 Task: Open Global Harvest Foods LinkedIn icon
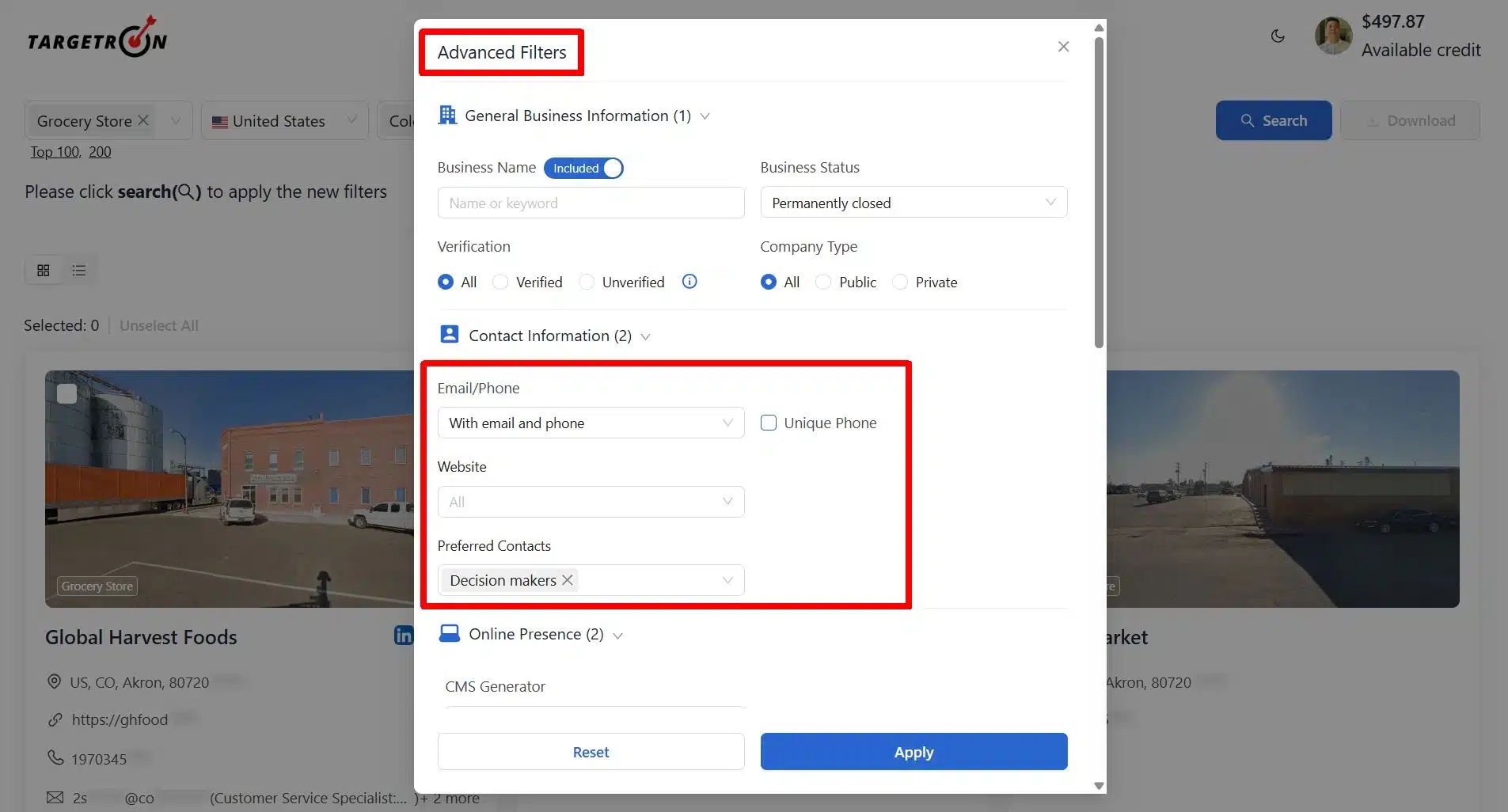coord(404,636)
